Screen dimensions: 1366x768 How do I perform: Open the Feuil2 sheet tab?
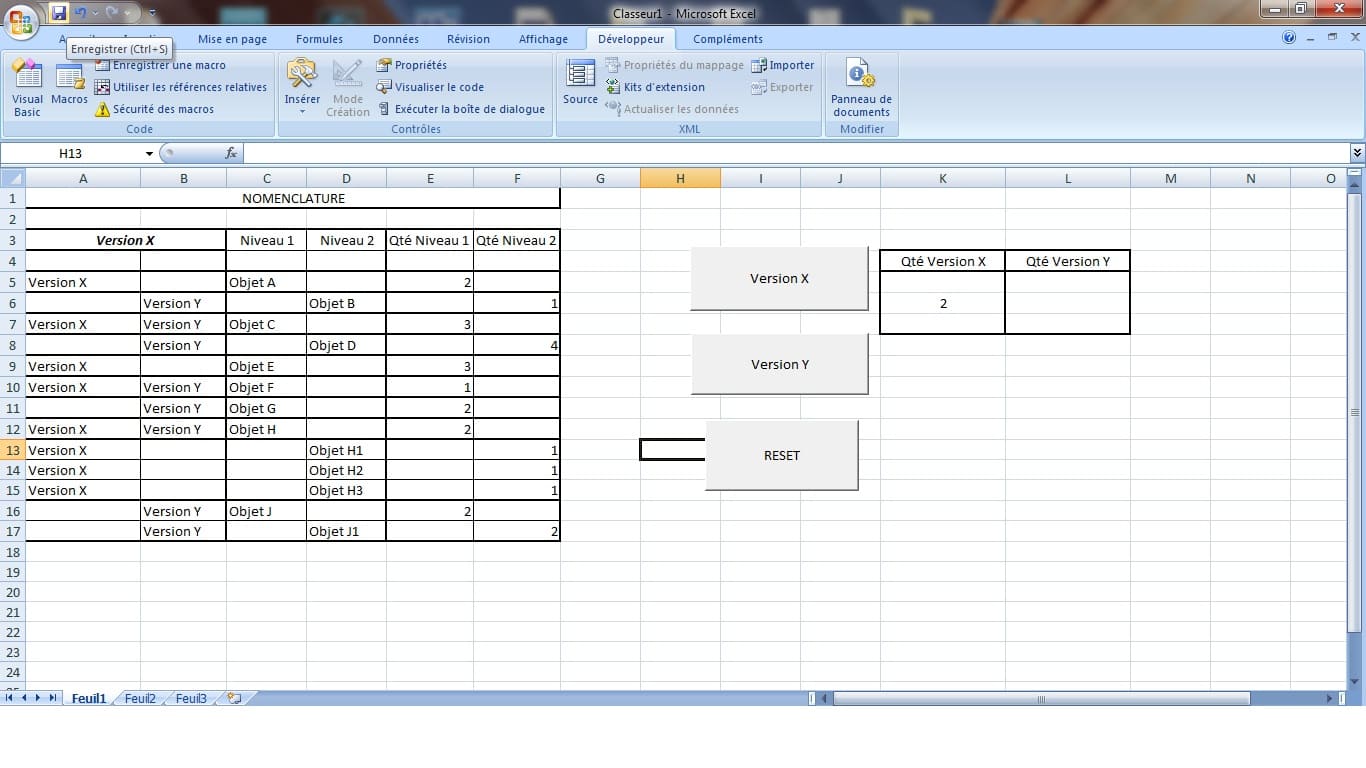tap(140, 699)
